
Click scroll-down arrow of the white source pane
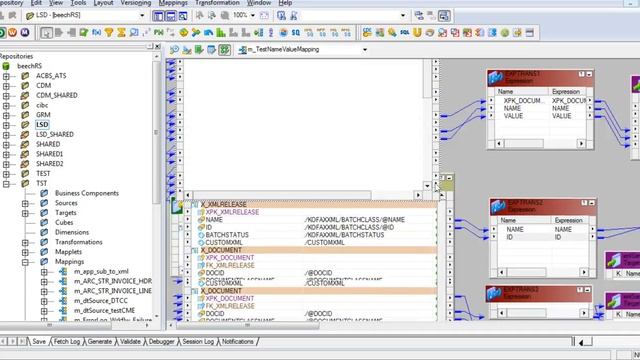(x=427, y=186)
